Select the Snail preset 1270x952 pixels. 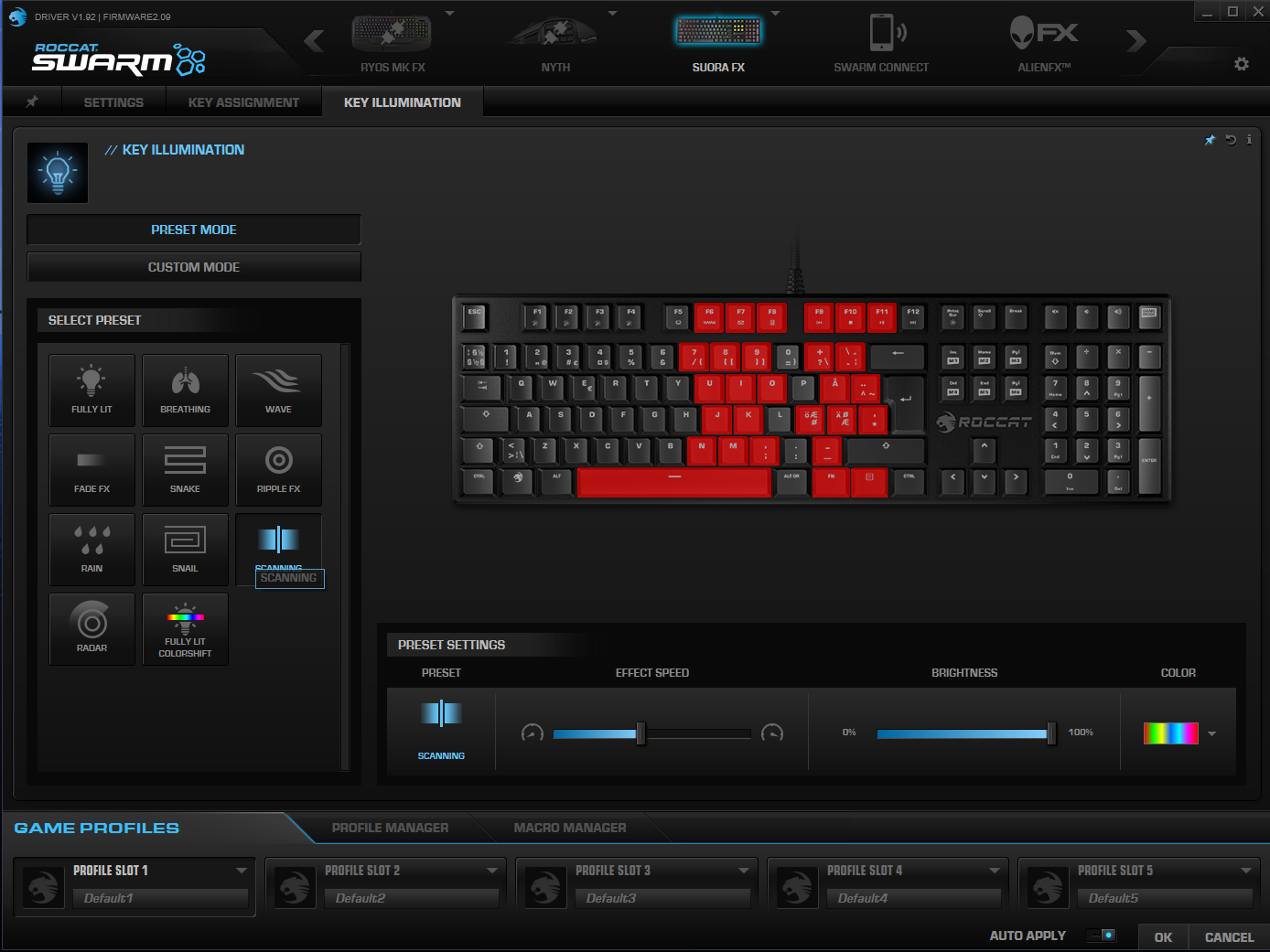point(185,550)
